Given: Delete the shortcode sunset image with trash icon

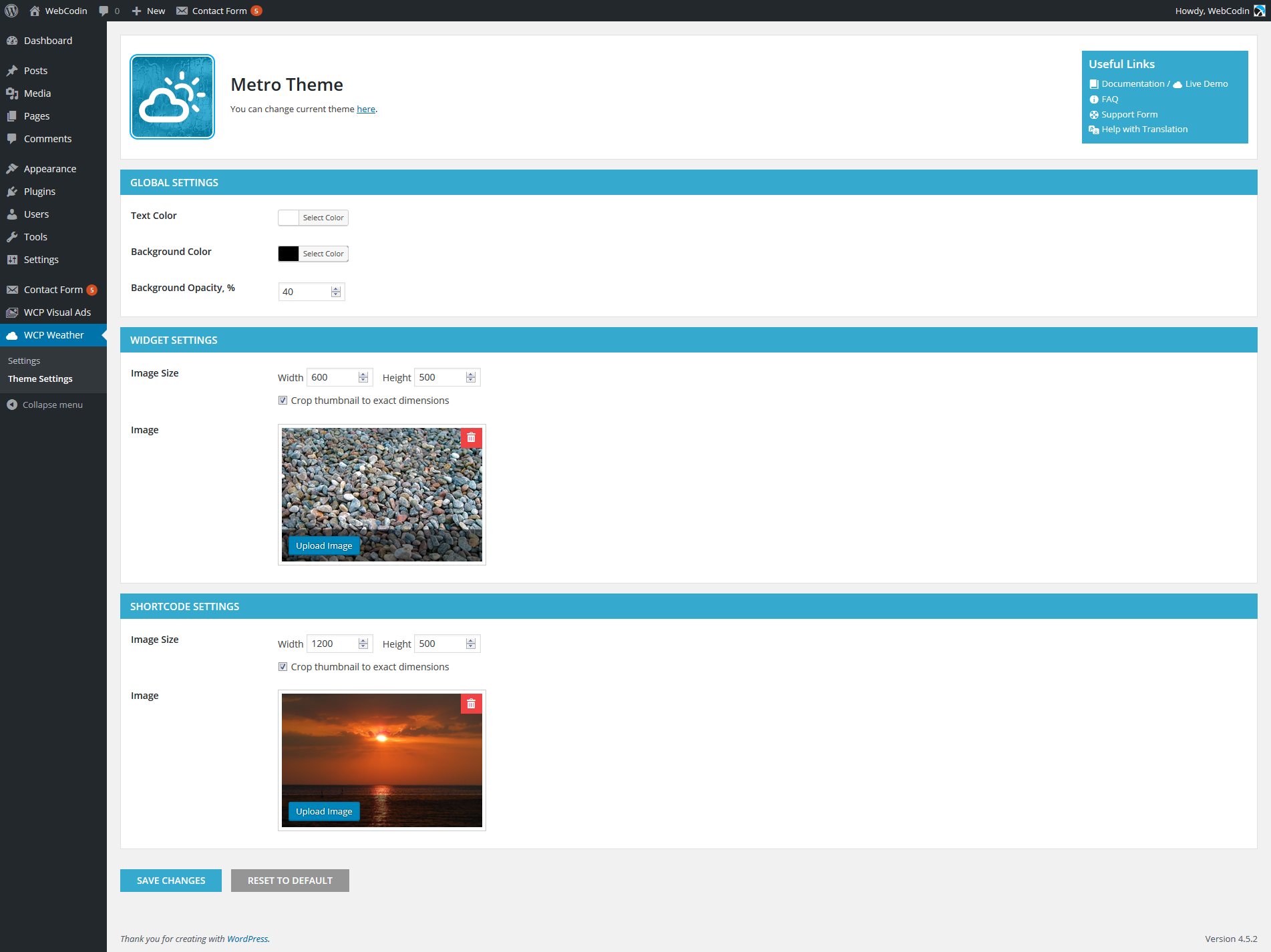Looking at the screenshot, I should pyautogui.click(x=472, y=704).
